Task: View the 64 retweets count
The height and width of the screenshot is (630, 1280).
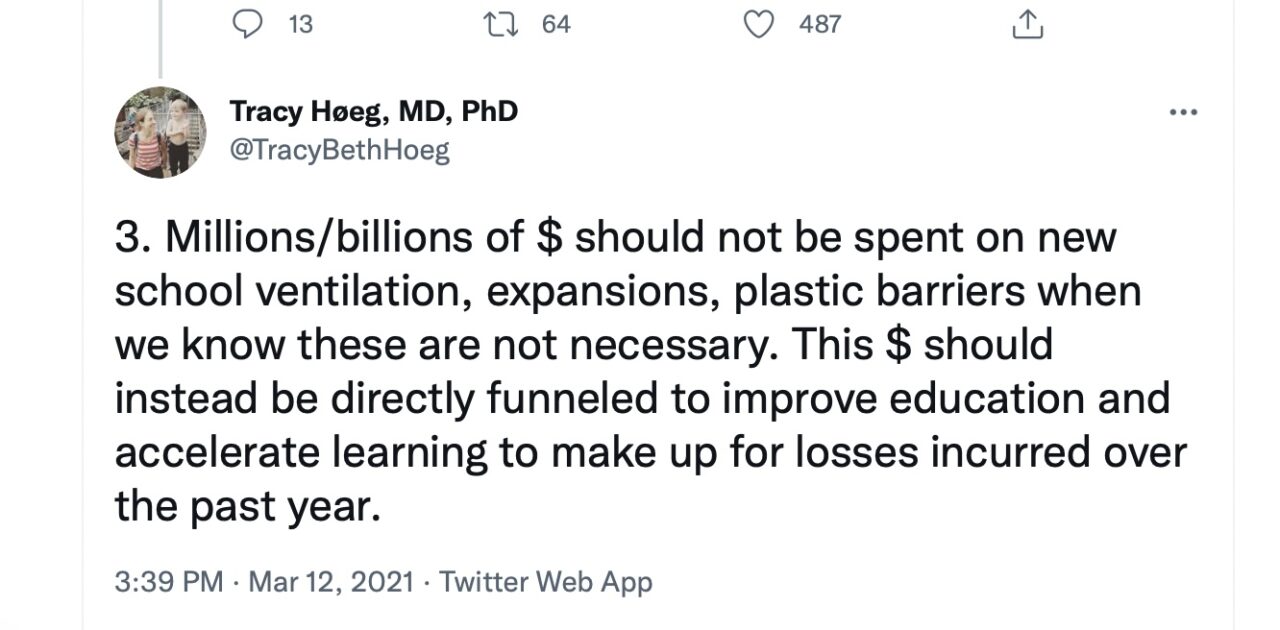Action: tap(556, 25)
